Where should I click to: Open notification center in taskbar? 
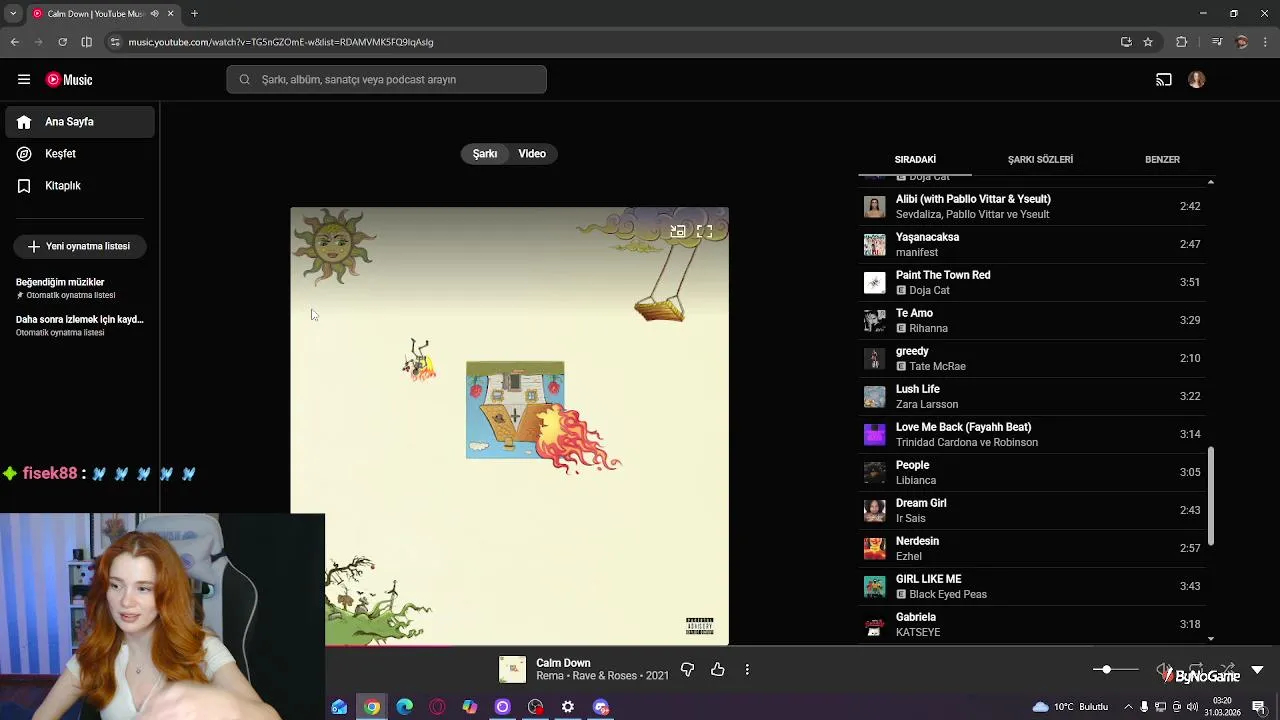(x=1259, y=707)
